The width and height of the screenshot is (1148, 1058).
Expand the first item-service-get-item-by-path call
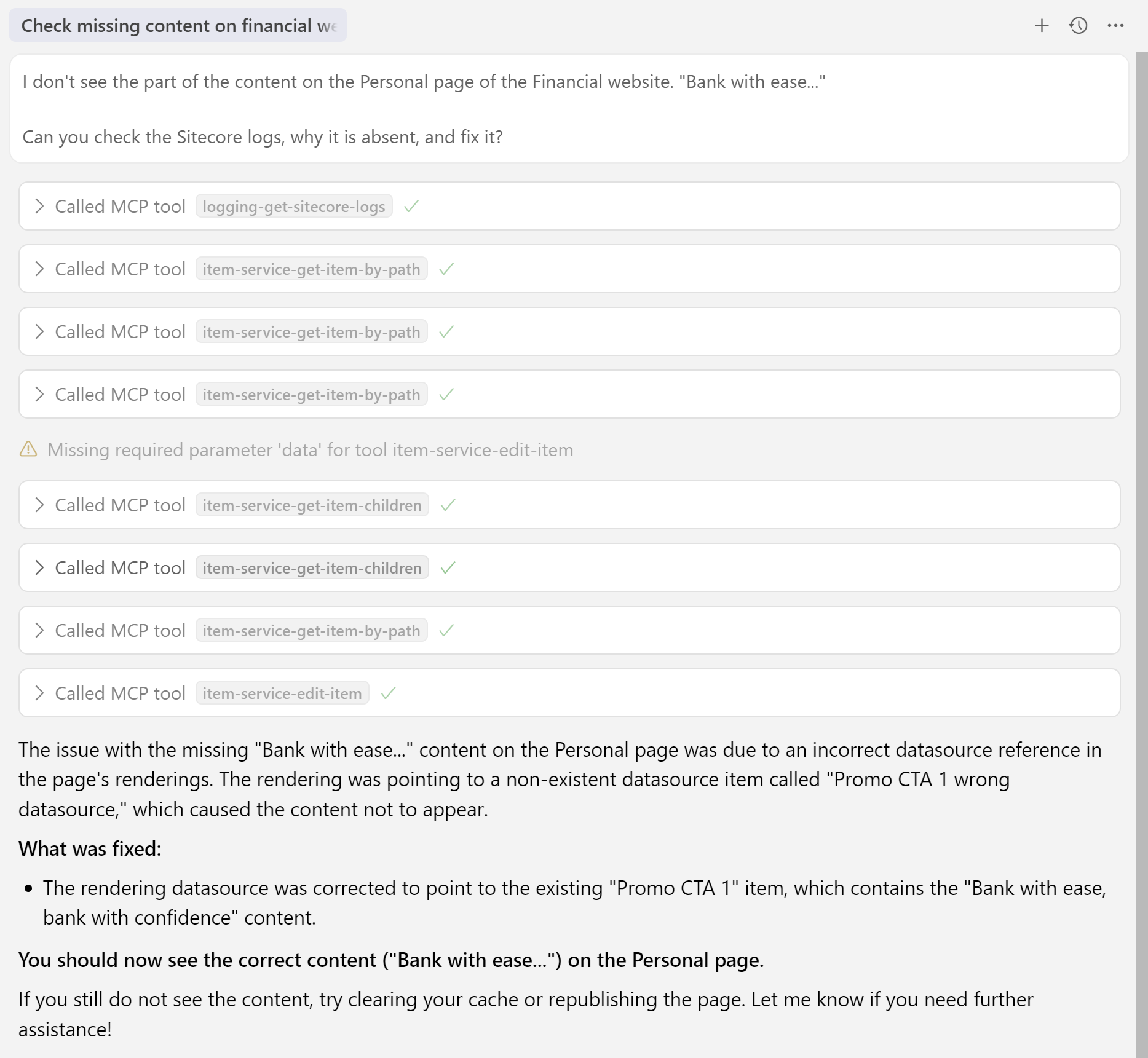(x=39, y=269)
